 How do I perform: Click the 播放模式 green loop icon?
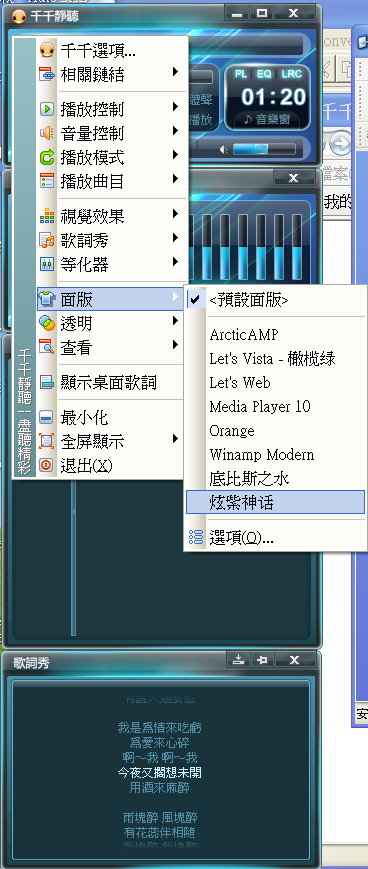[x=47, y=157]
